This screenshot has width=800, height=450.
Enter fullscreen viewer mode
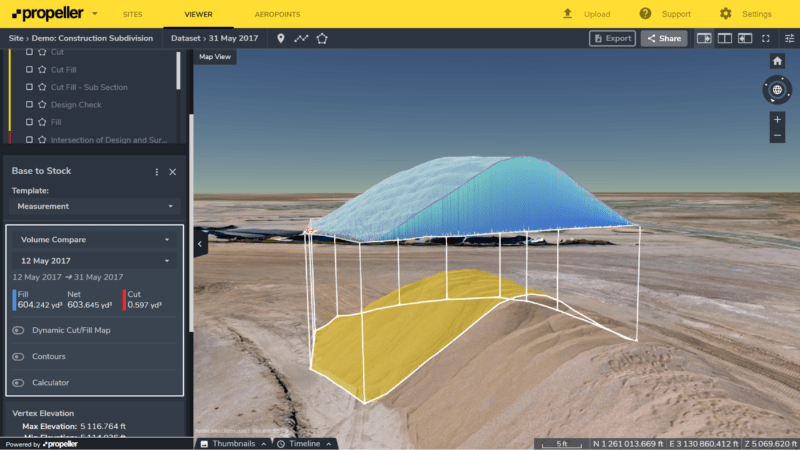(766, 38)
